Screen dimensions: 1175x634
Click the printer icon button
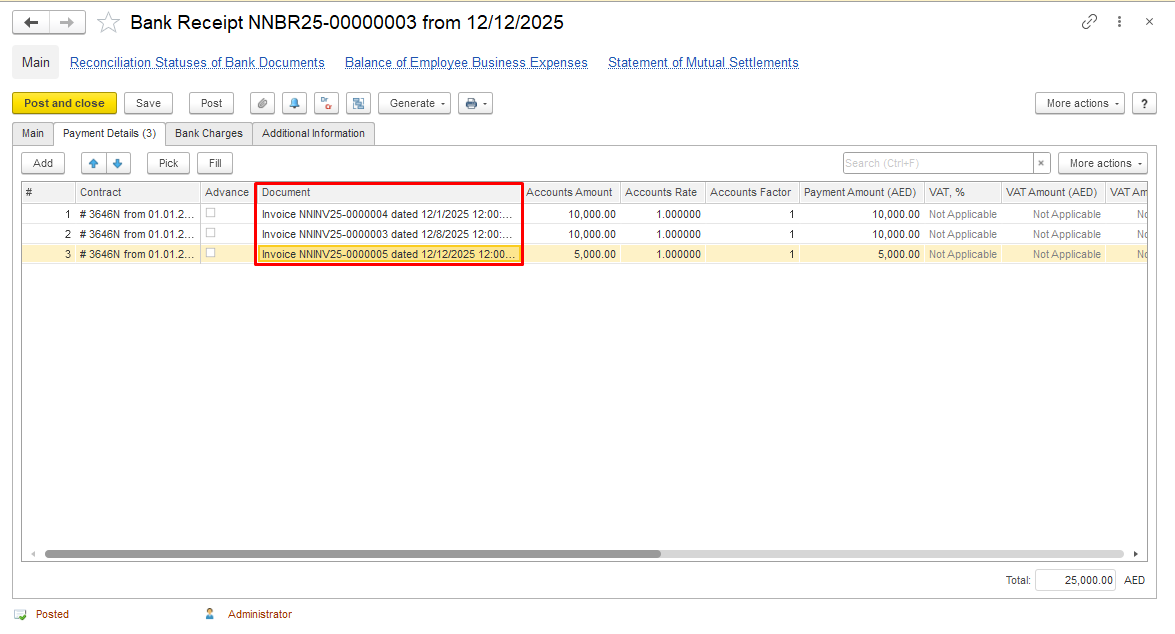click(x=475, y=103)
